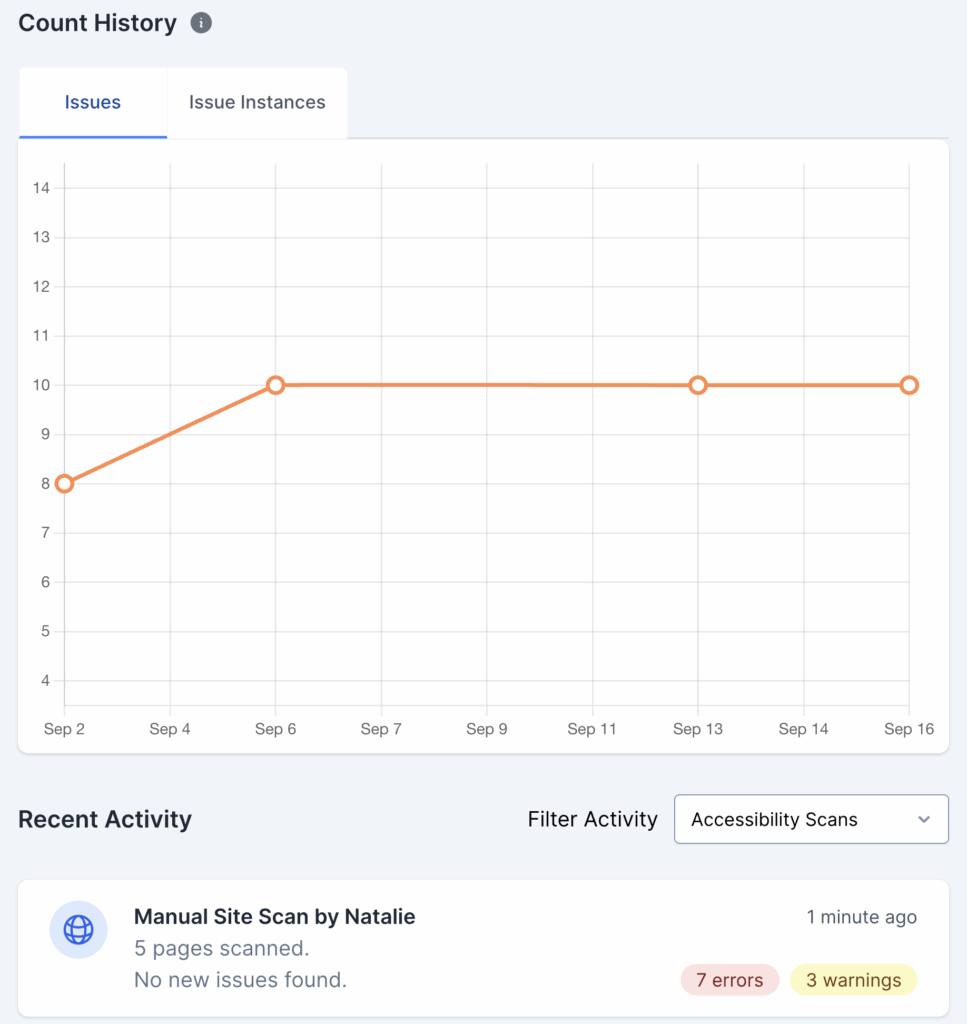Viewport: 967px width, 1024px height.
Task: Click the Recent Activity heading
Action: pos(105,820)
